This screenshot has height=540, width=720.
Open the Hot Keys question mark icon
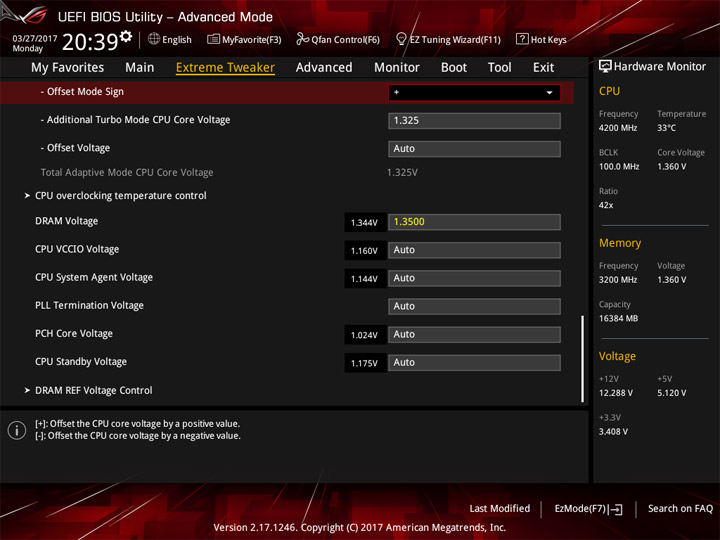(522, 39)
